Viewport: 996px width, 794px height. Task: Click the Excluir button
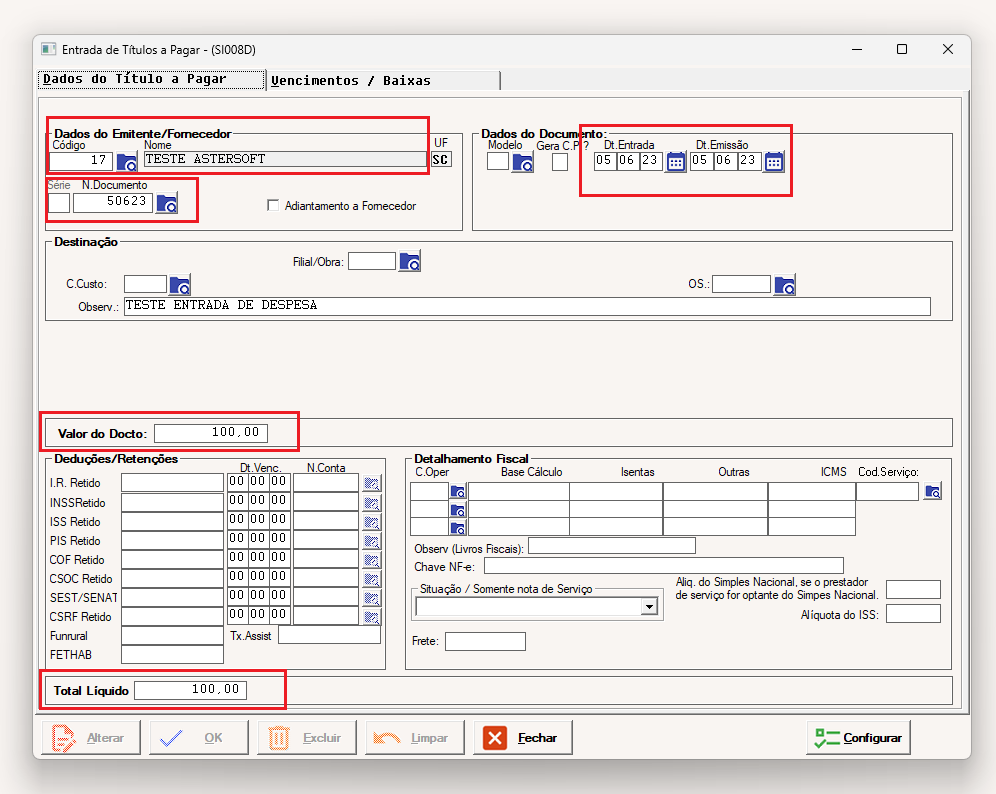click(307, 737)
